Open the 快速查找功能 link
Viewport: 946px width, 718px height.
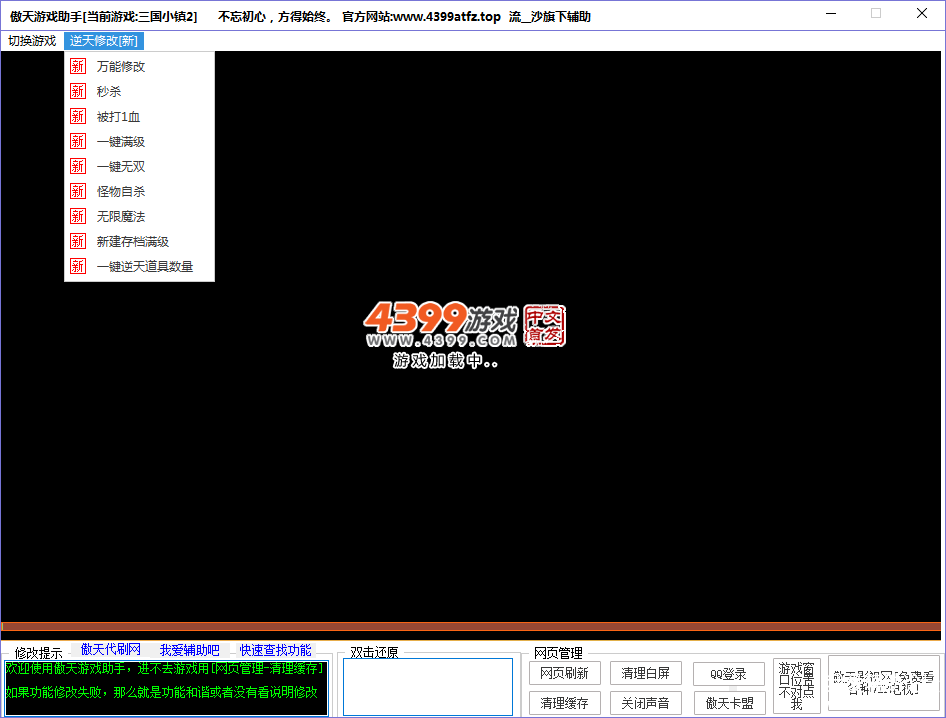click(275, 650)
